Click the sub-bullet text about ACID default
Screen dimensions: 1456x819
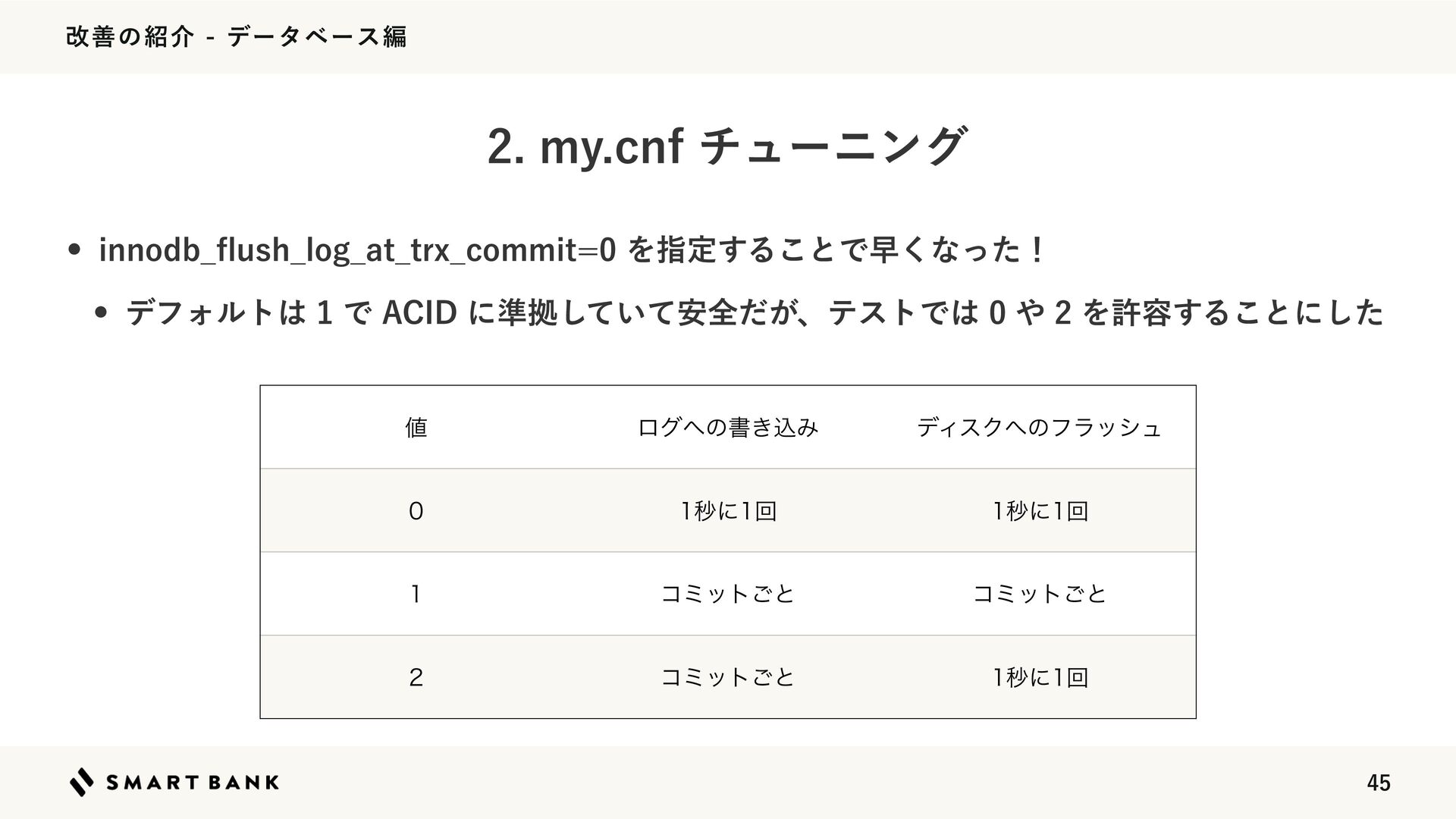pos(754,312)
